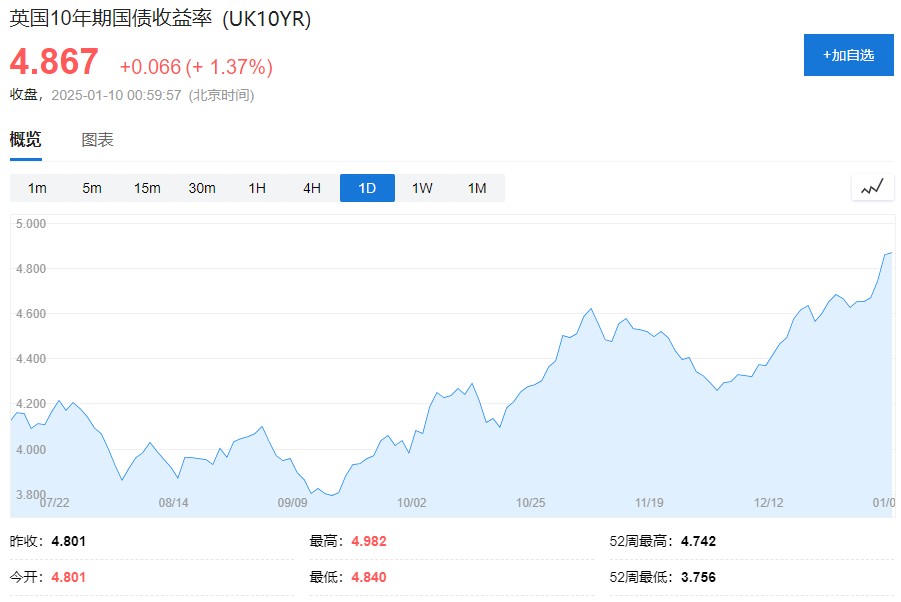Click the current yield value 4.867
Screen dimensions: 901x602
click(55, 63)
